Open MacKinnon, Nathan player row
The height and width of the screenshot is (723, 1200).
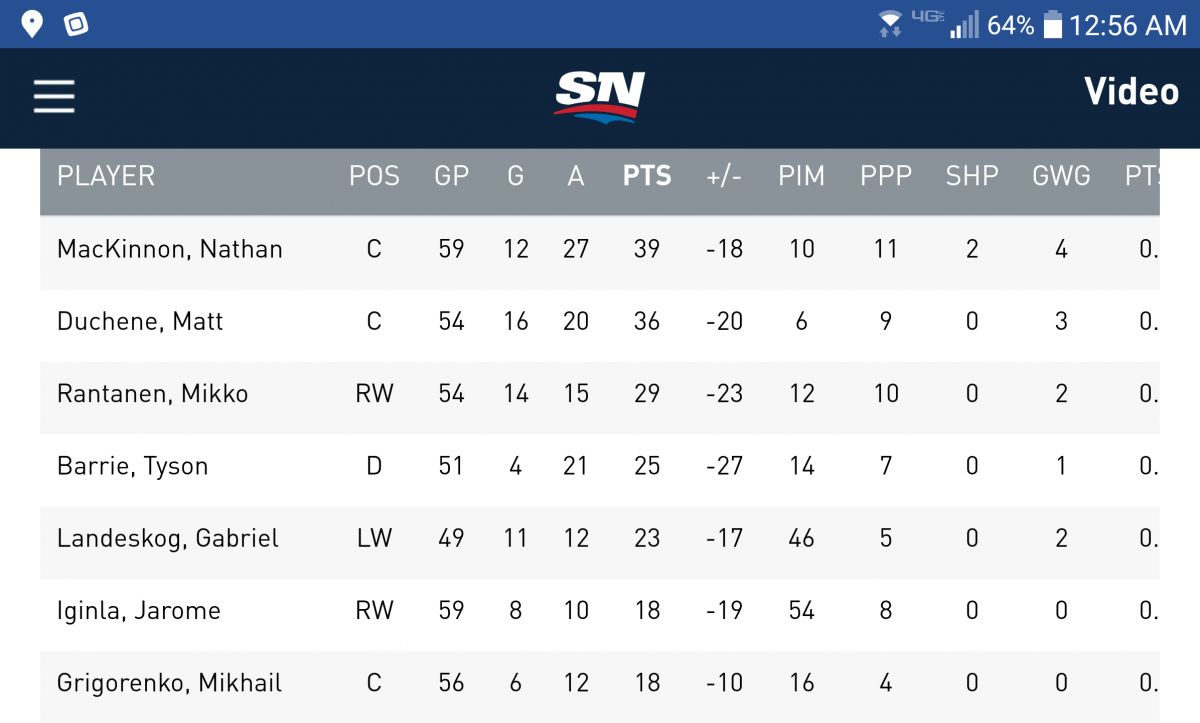click(600, 249)
